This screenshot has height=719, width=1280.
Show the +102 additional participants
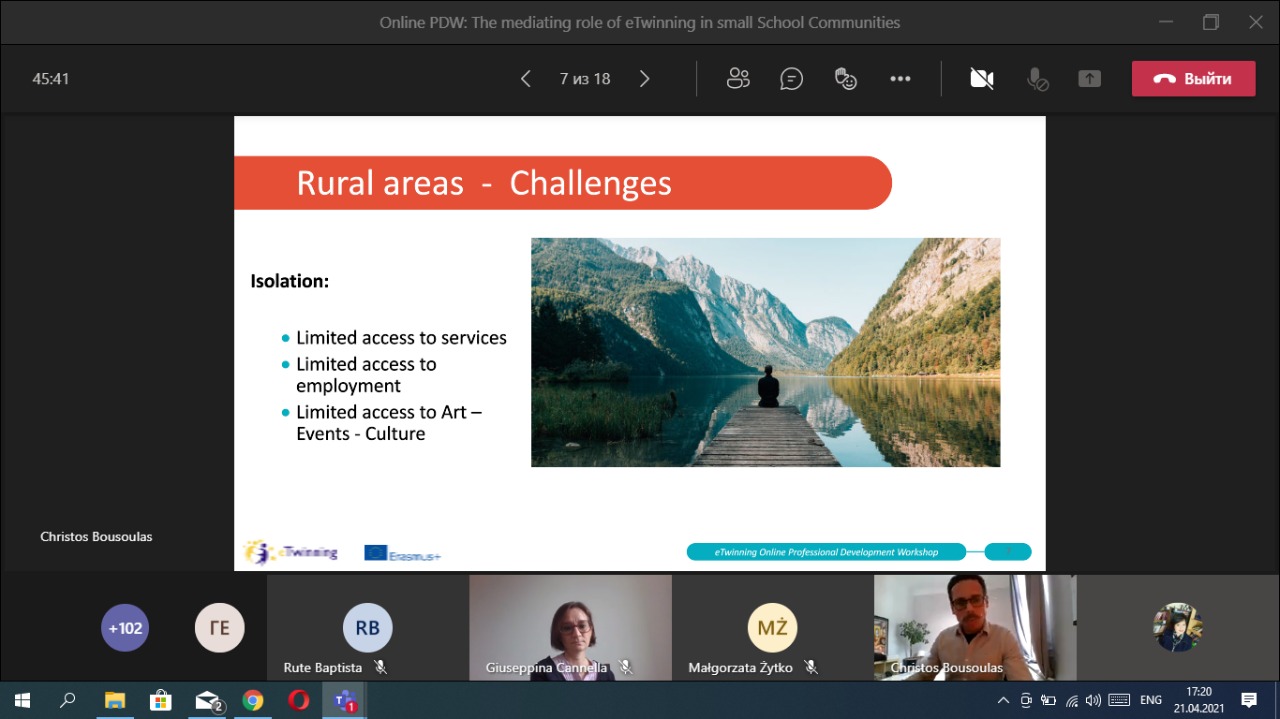[x=125, y=629]
